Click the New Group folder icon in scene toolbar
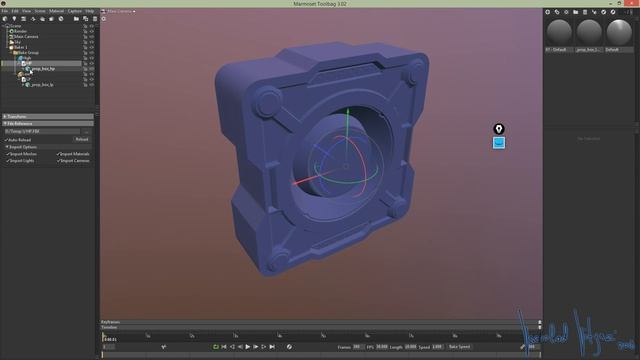640x360 pixels. click(76, 19)
